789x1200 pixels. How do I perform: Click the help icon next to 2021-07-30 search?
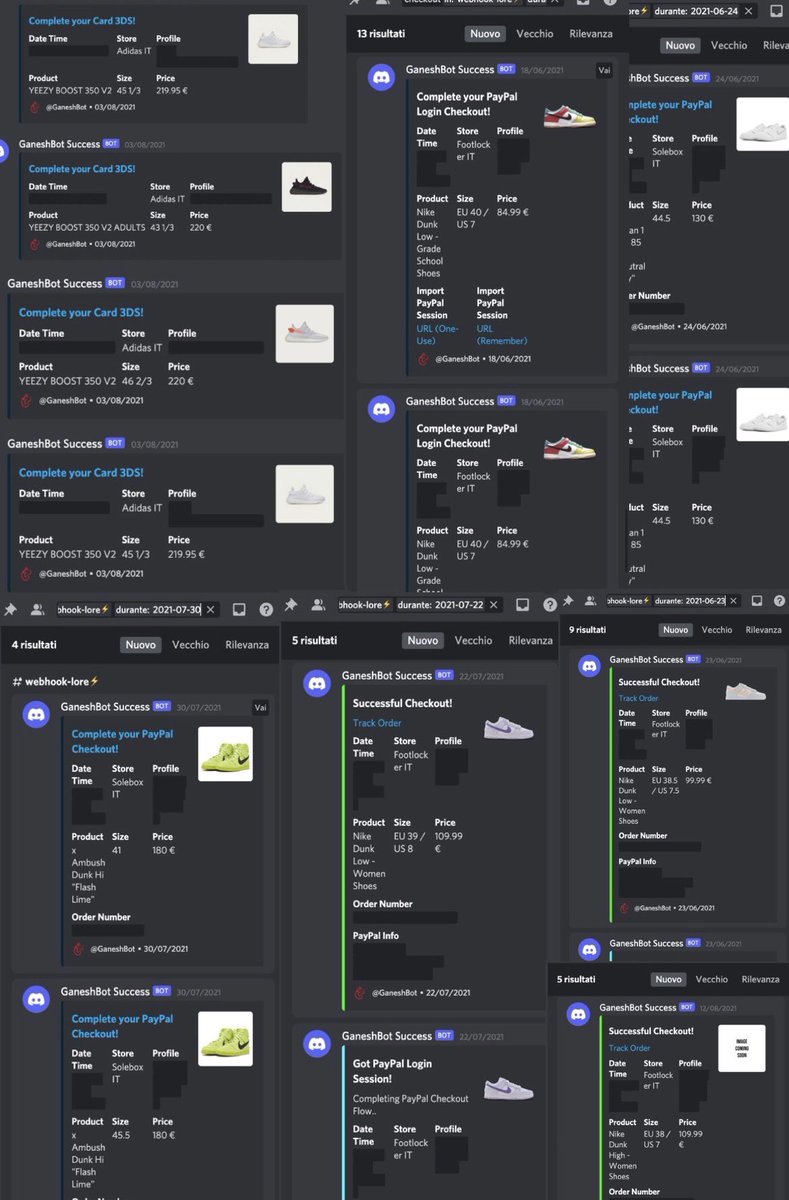pos(266,609)
